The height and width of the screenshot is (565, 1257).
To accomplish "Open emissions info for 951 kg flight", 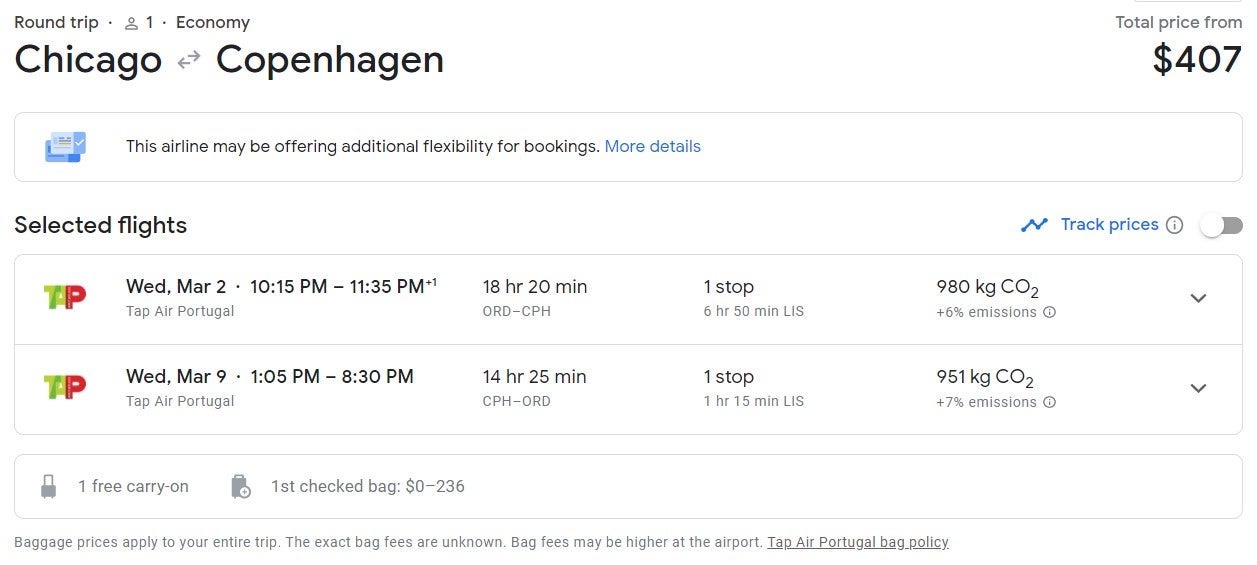I will [1050, 402].
